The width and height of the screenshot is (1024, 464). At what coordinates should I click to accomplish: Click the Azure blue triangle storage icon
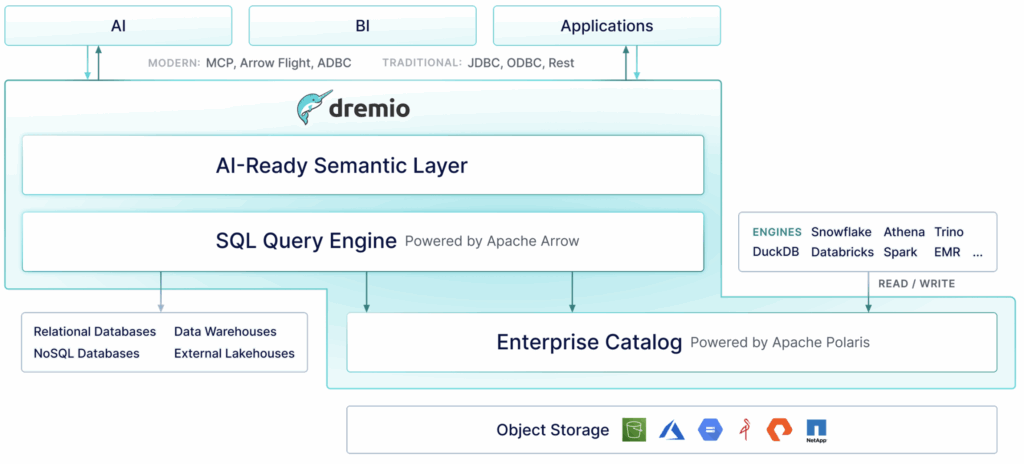pyautogui.click(x=671, y=429)
